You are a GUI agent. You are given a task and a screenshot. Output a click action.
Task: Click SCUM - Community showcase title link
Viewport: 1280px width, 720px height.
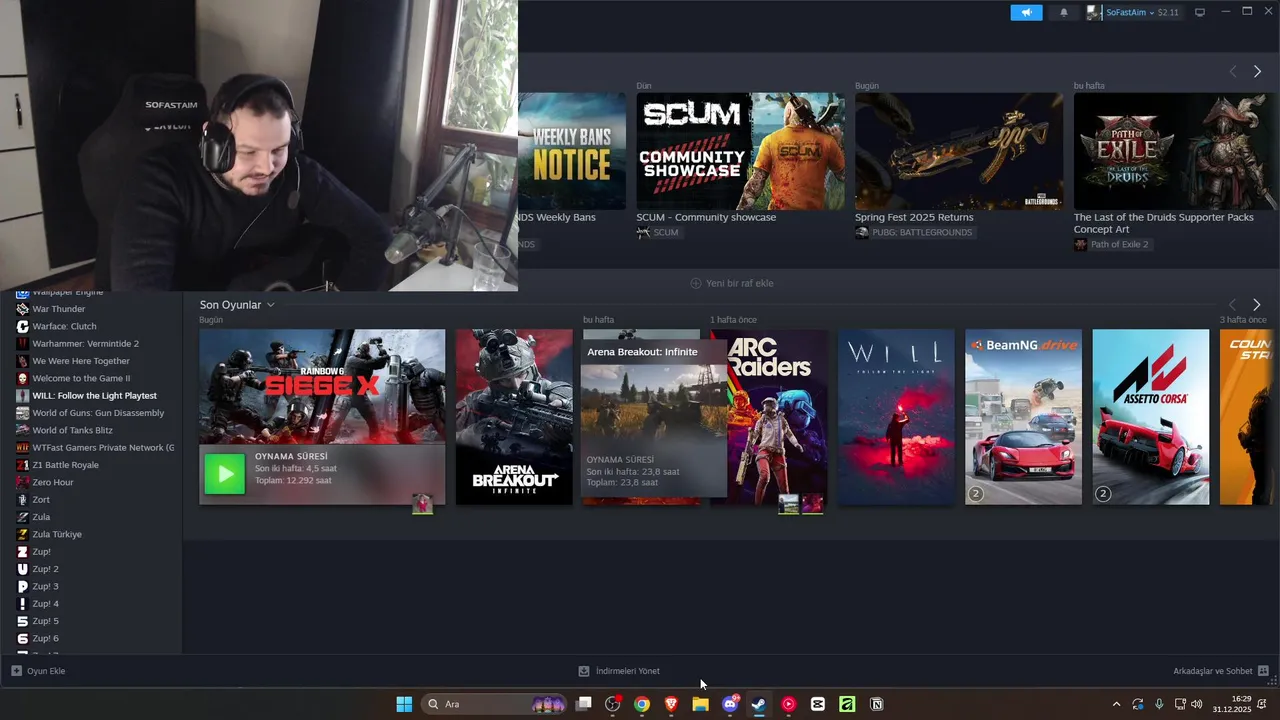click(x=706, y=217)
